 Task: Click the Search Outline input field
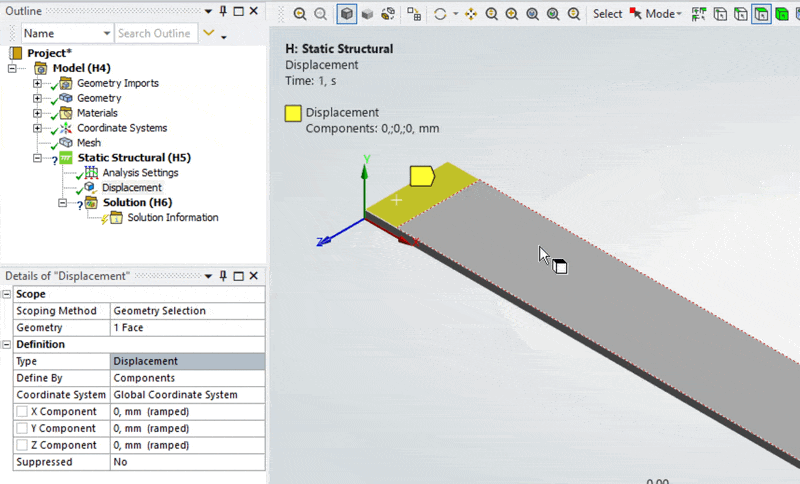(154, 34)
